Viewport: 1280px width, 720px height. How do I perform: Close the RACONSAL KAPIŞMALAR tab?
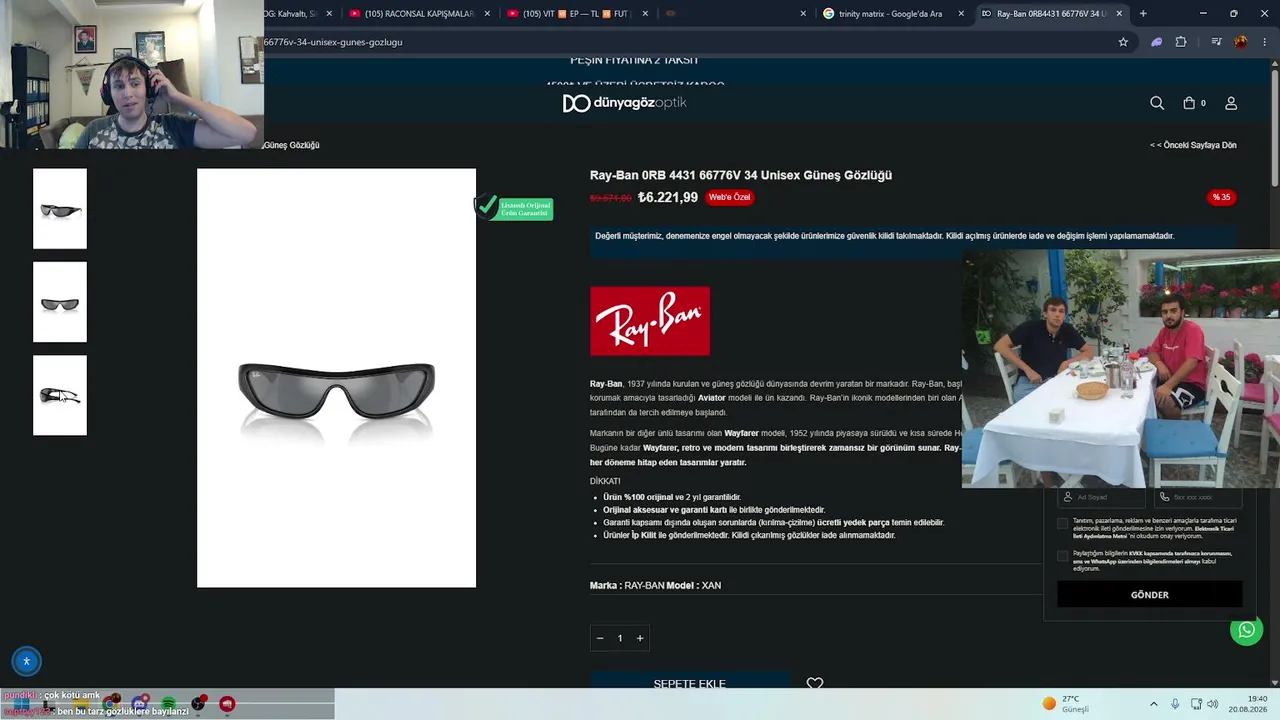(488, 14)
